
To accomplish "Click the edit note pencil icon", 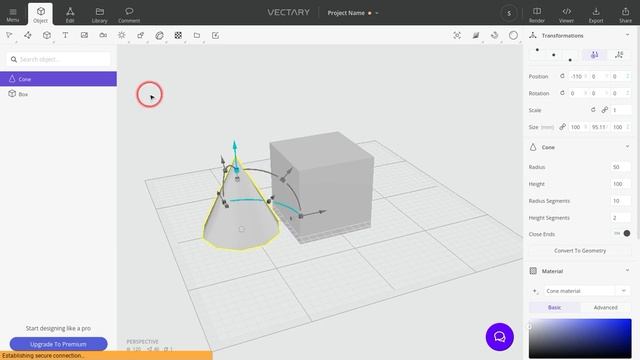I will click(216, 36).
